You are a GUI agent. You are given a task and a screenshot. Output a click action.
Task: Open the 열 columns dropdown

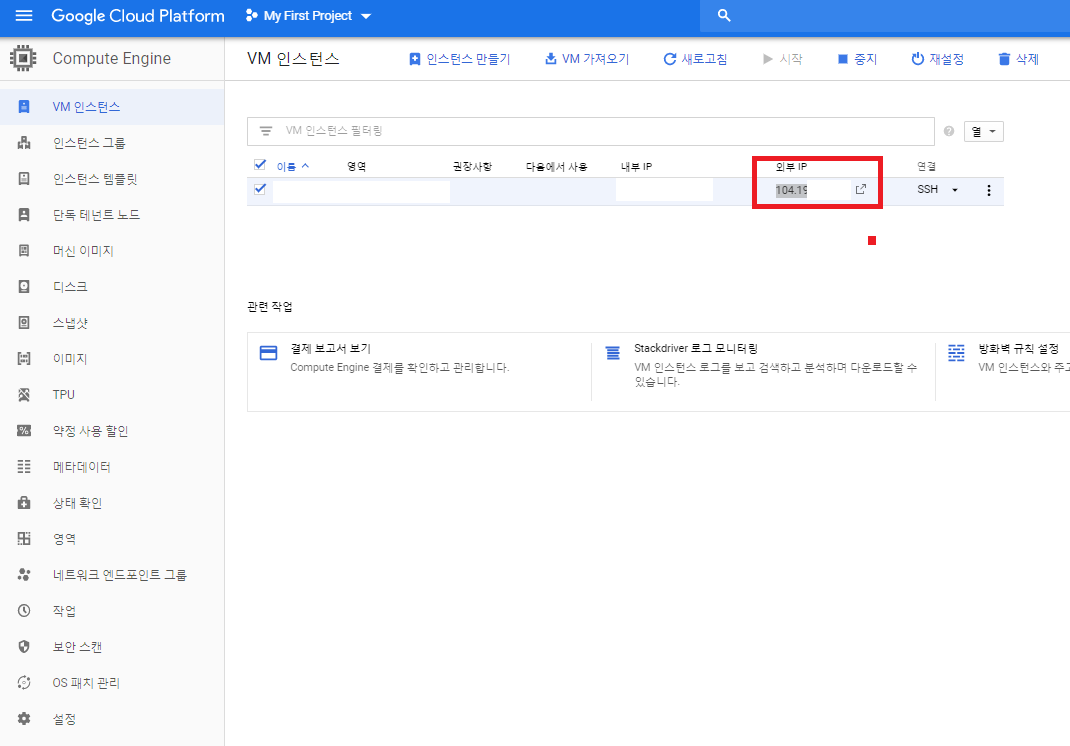(983, 132)
